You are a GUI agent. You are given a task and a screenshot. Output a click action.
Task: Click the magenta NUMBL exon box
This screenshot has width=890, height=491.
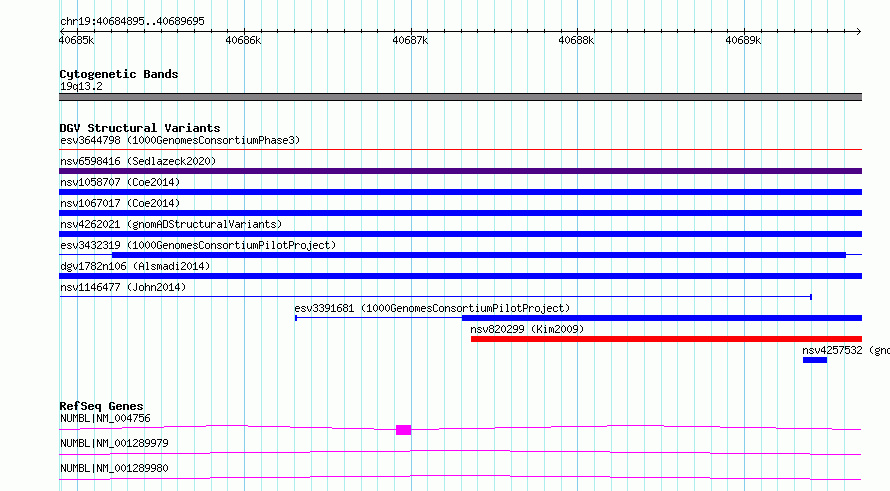(x=404, y=430)
